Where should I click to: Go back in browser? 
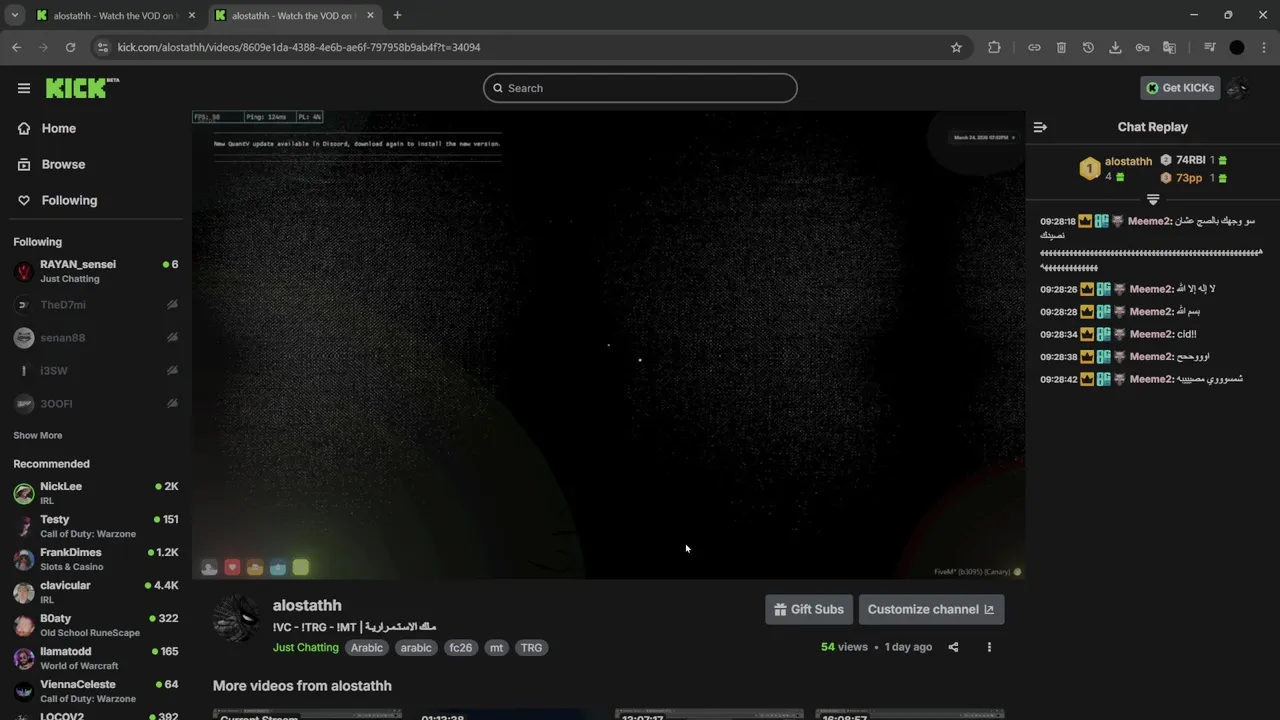click(16, 47)
